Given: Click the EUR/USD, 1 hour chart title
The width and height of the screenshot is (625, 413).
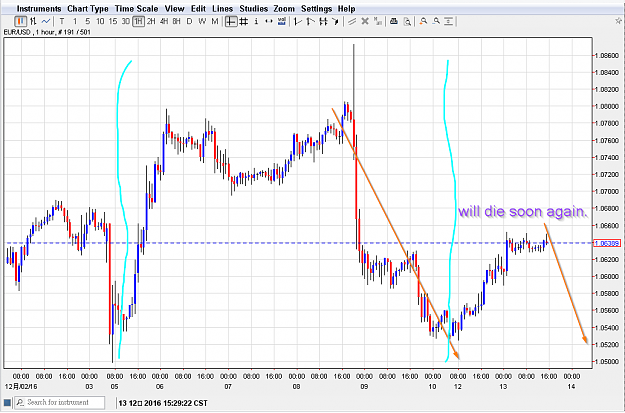Looking at the screenshot, I should [x=47, y=32].
